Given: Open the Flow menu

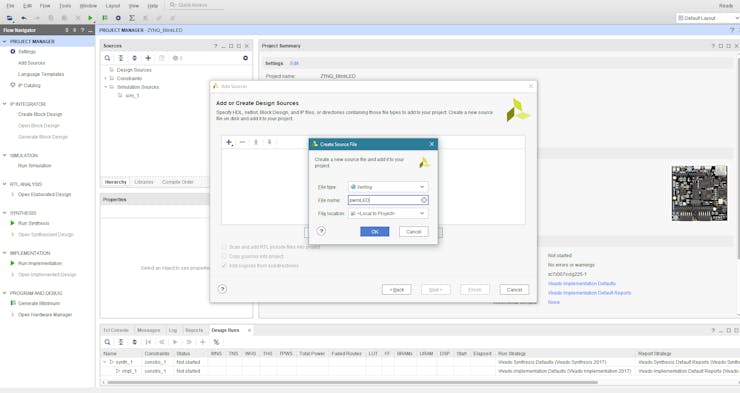Looking at the screenshot, I should pyautogui.click(x=45, y=6).
